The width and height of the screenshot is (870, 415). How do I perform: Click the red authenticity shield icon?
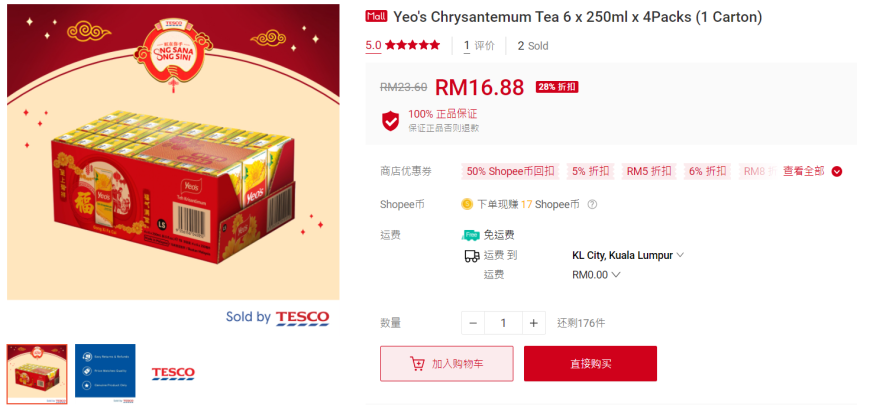391,121
